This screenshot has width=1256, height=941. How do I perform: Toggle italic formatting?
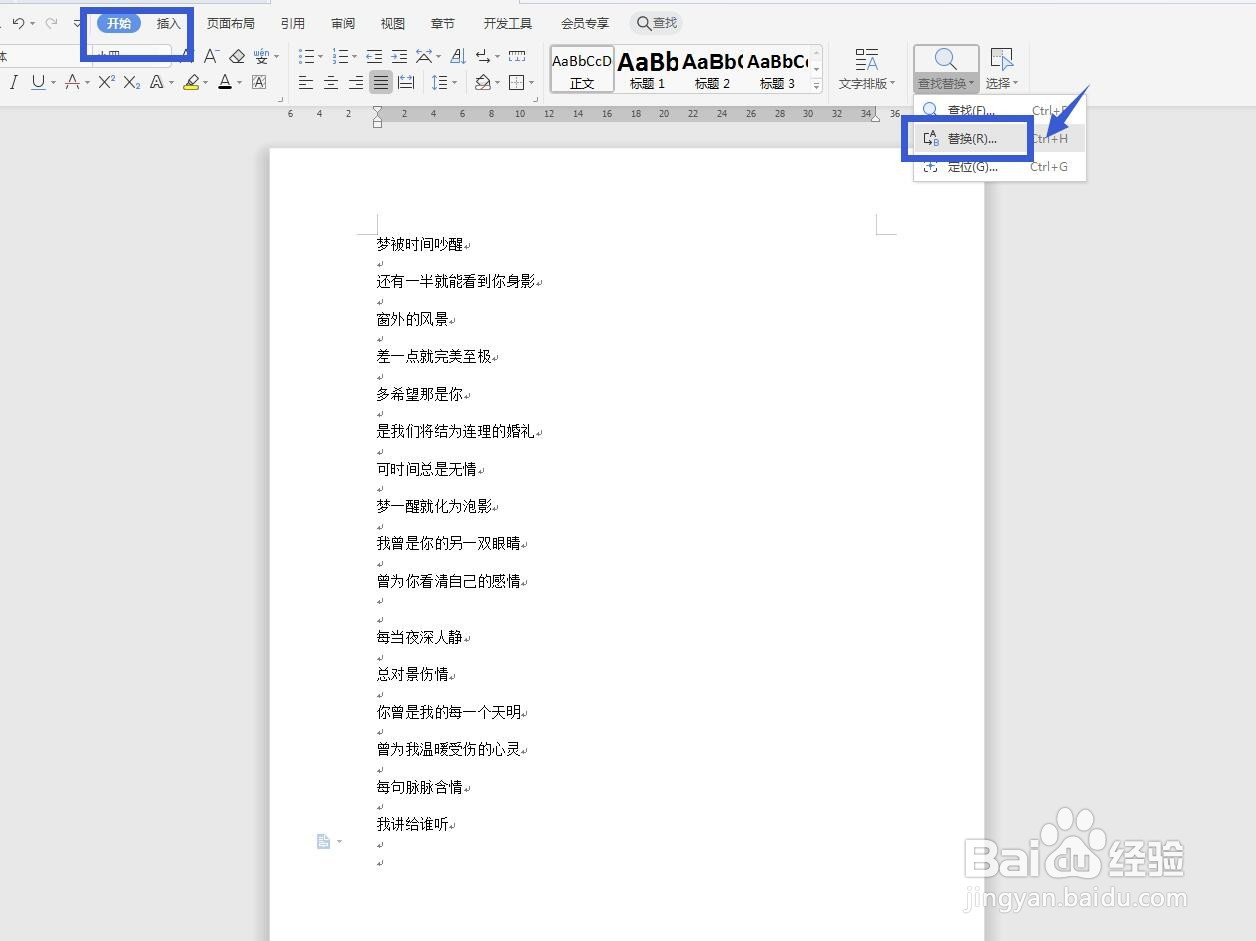point(13,81)
